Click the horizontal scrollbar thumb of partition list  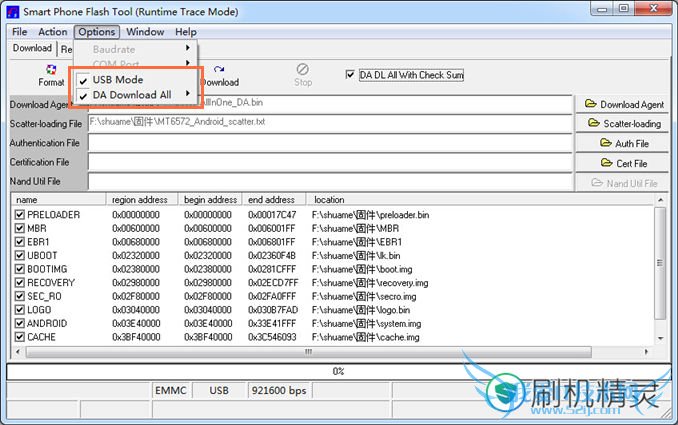308,352
